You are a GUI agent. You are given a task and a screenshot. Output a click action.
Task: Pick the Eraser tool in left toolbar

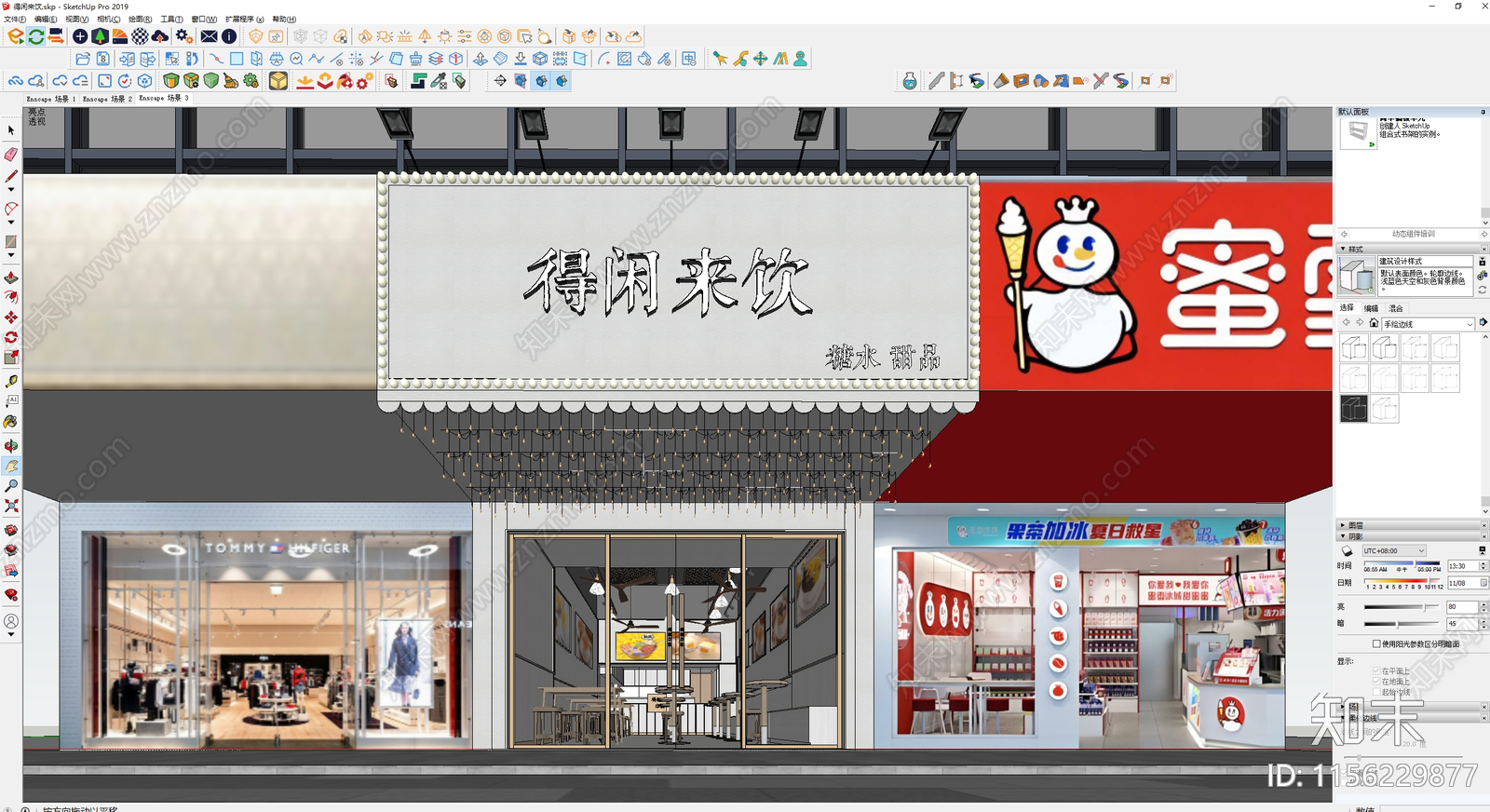tap(11, 154)
